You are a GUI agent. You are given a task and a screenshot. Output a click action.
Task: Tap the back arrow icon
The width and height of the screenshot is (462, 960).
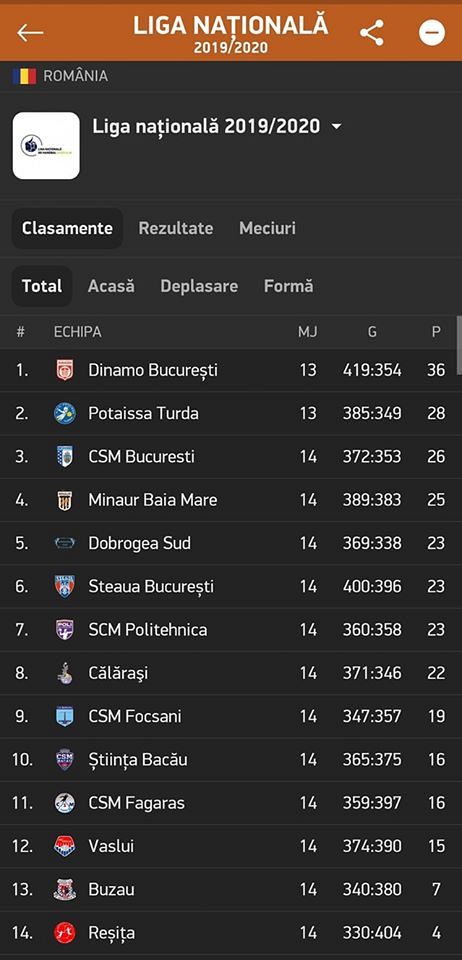click(30, 32)
